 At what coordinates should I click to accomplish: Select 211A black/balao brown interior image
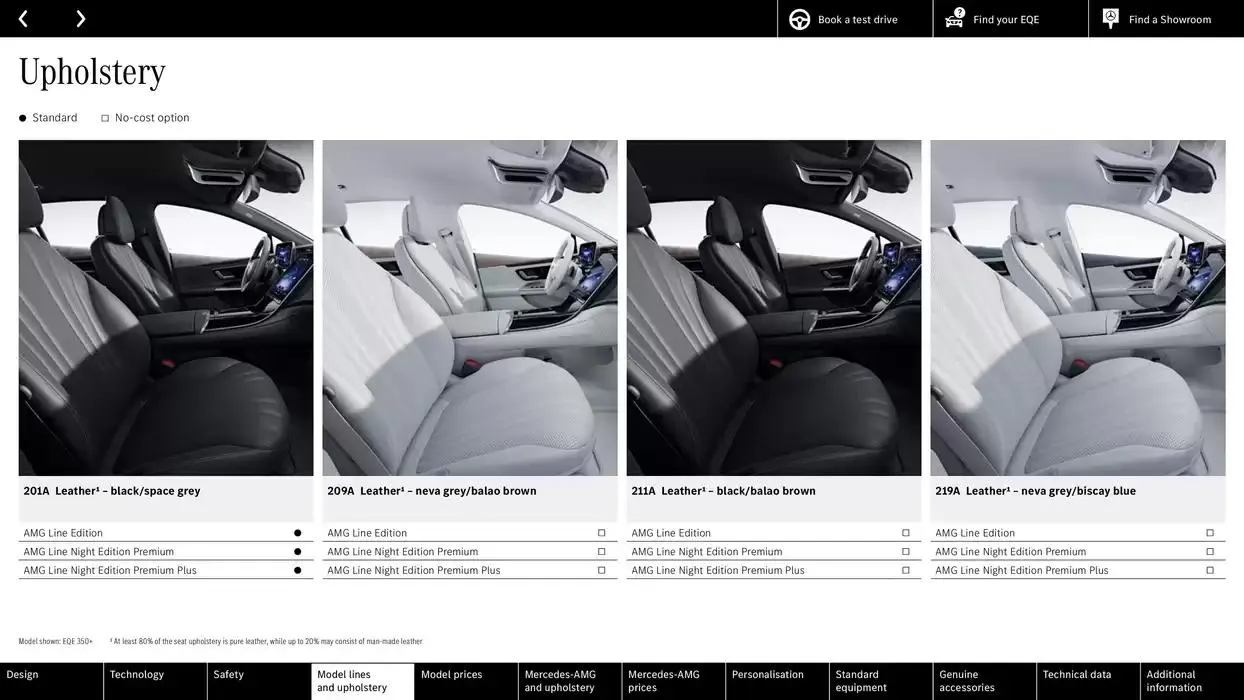[x=774, y=308]
